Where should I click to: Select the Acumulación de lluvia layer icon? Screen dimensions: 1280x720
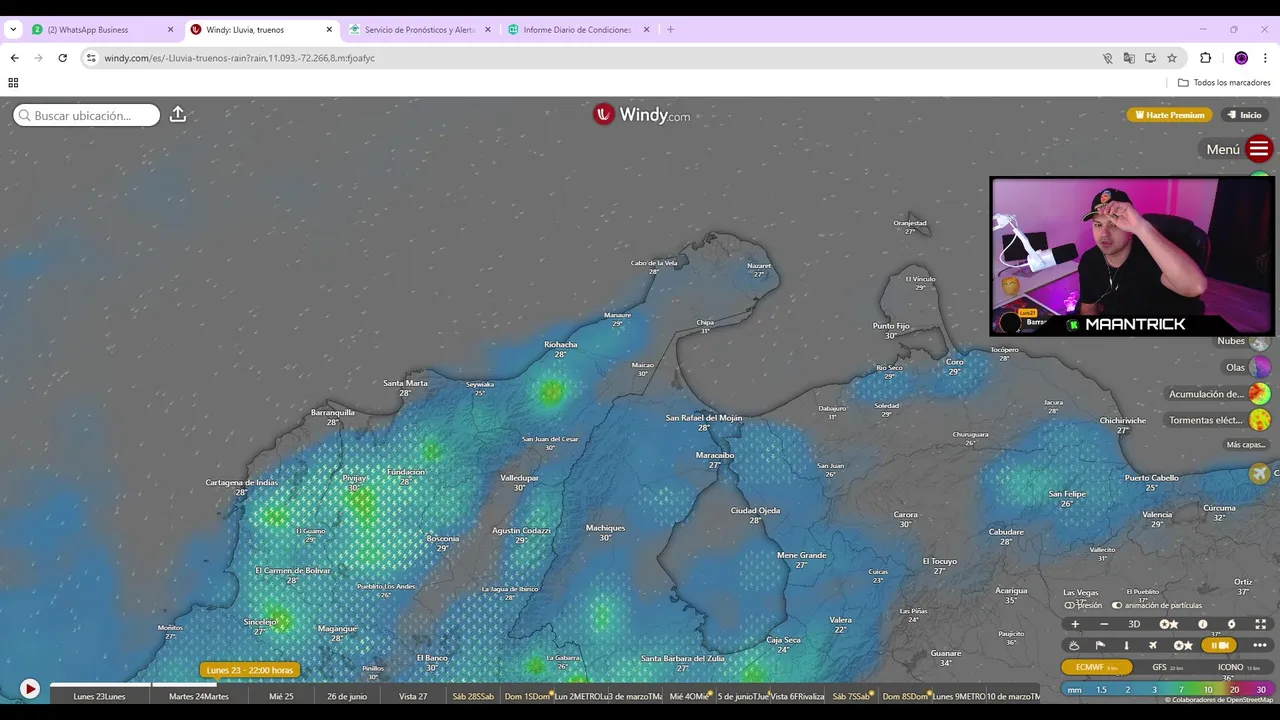[x=1260, y=394]
